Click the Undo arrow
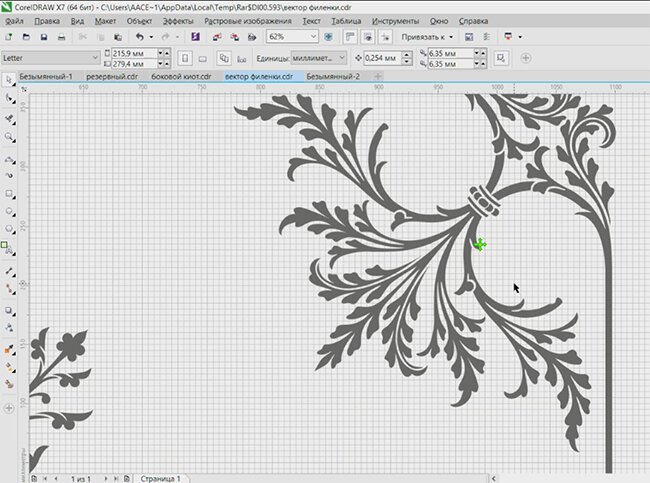650x483 pixels. [x=139, y=37]
